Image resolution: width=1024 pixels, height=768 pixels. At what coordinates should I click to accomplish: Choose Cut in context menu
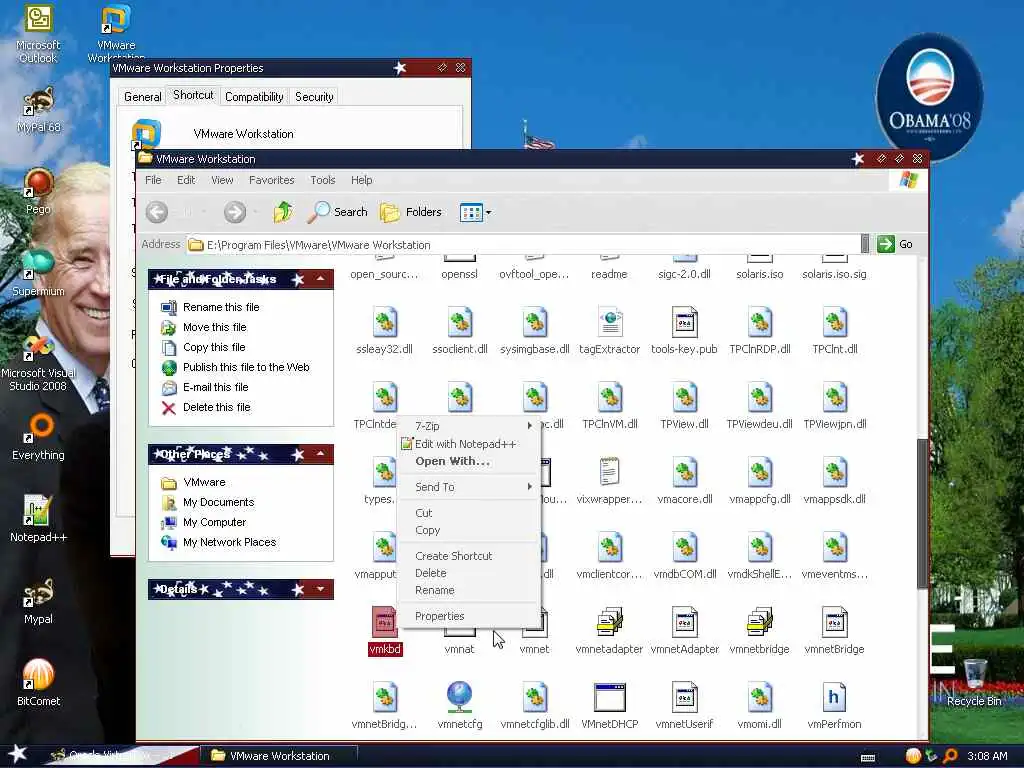[469, 513]
